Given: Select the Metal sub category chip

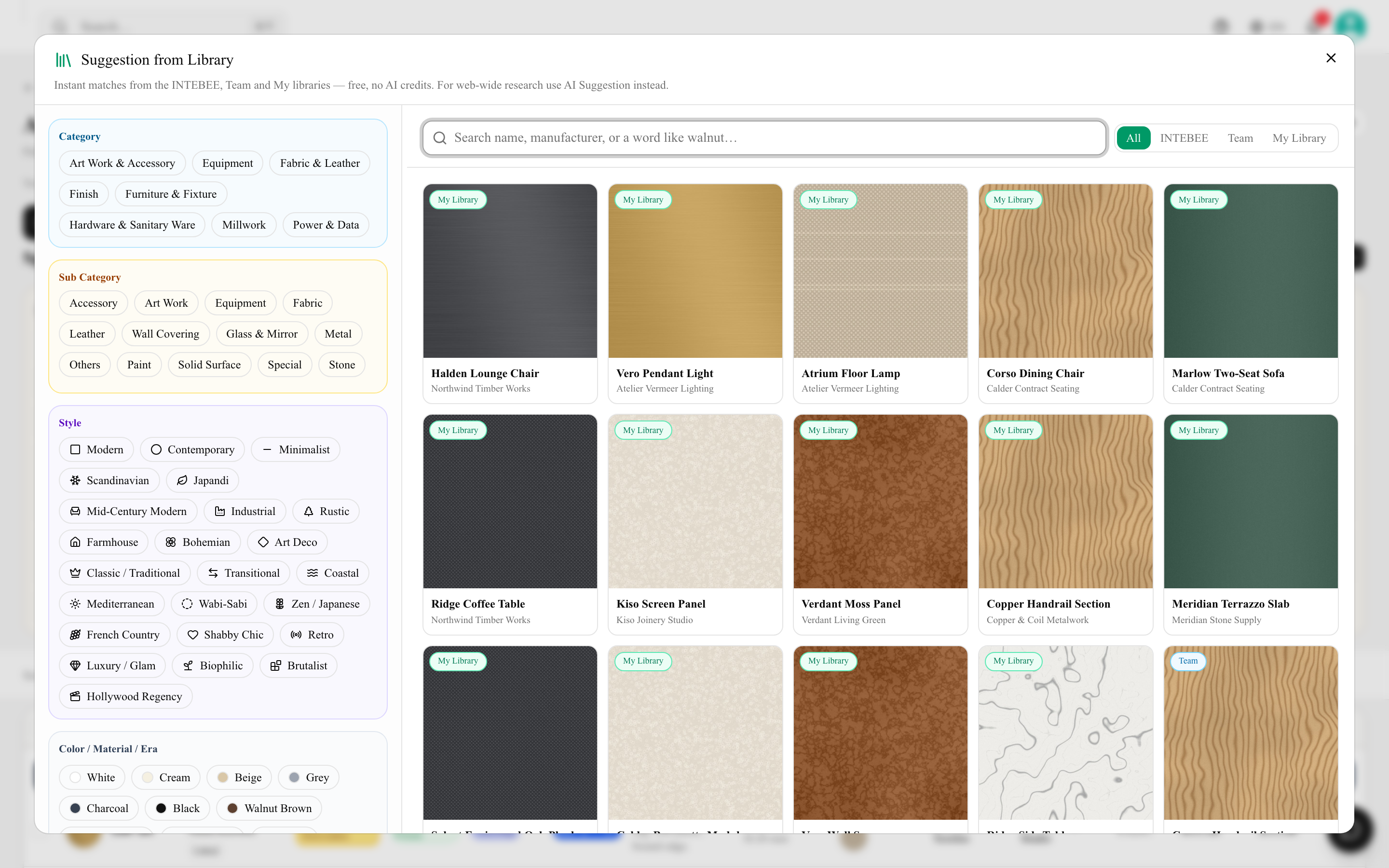Looking at the screenshot, I should pyautogui.click(x=338, y=334).
